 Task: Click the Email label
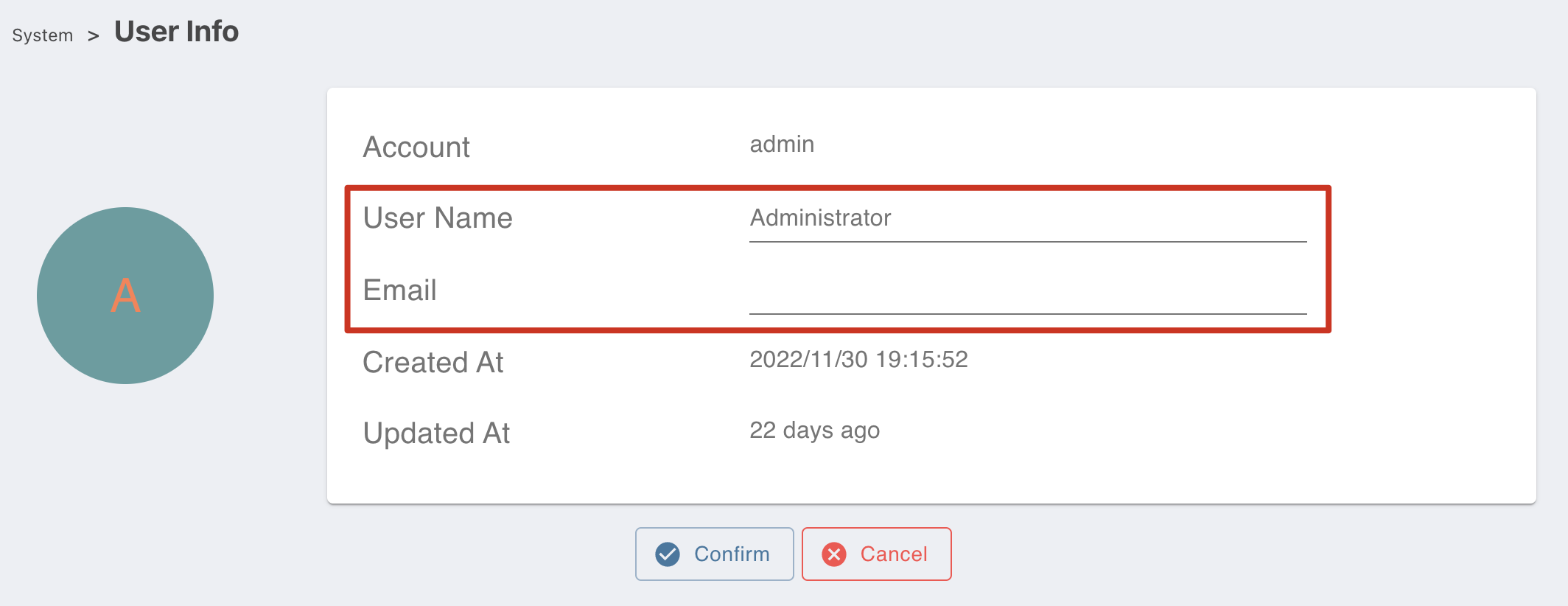400,290
